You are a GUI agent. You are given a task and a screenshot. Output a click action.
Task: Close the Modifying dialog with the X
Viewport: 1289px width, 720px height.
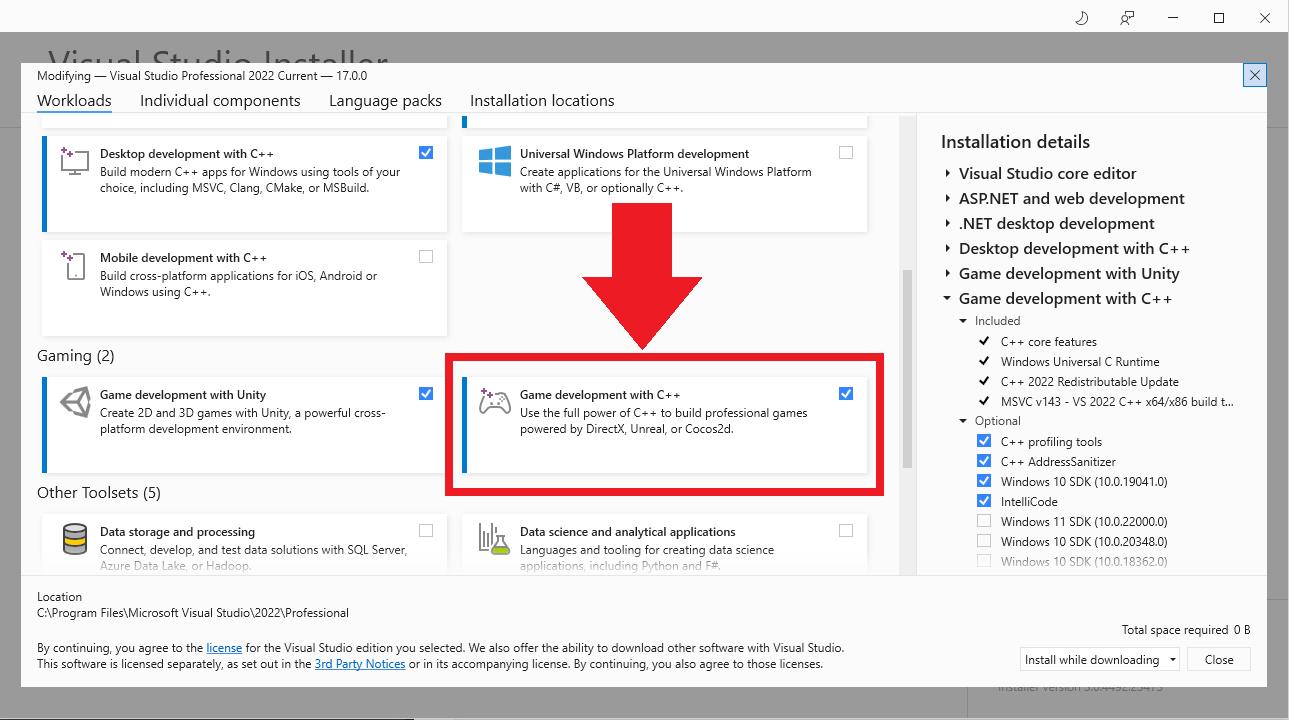click(1254, 75)
